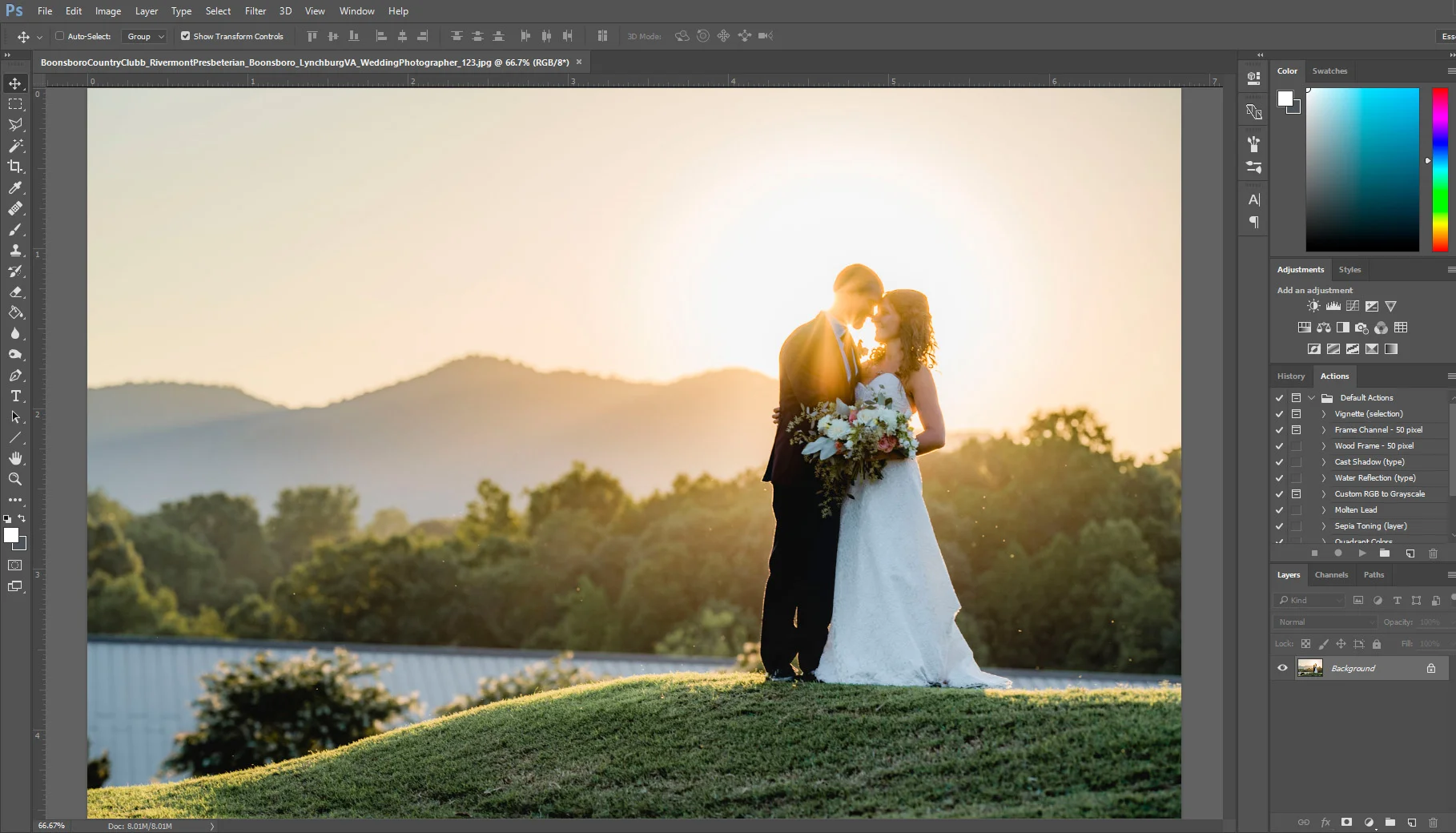Select the Horizontal Type tool
Image resolution: width=1456 pixels, height=833 pixels.
point(14,396)
